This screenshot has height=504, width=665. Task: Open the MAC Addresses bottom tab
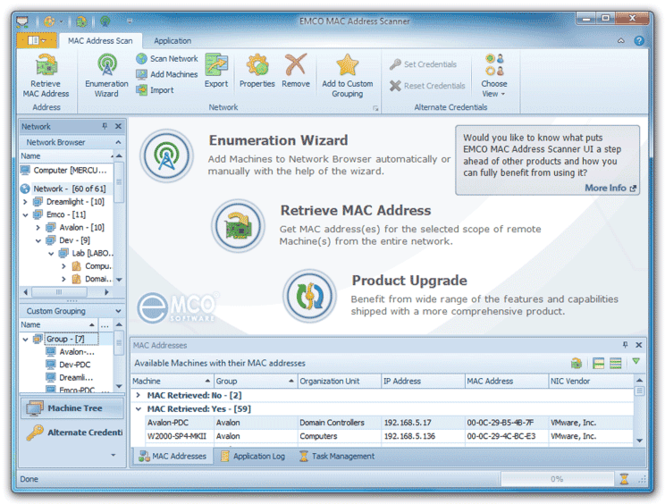pos(173,456)
